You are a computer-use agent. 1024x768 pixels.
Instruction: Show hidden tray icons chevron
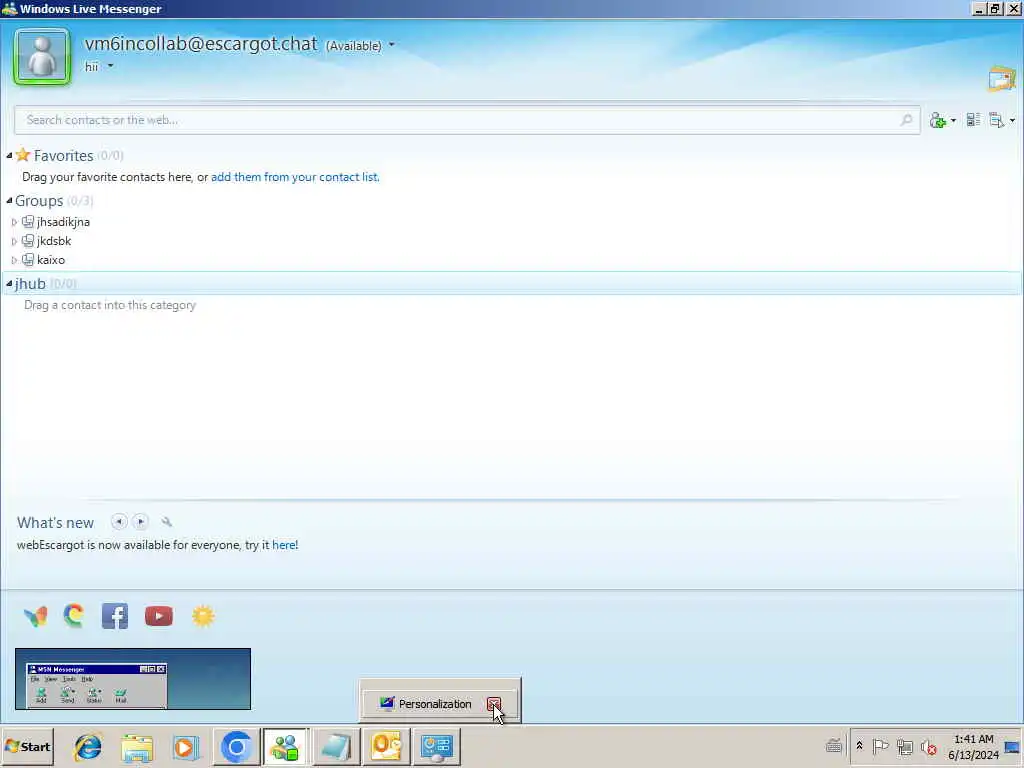coord(860,746)
